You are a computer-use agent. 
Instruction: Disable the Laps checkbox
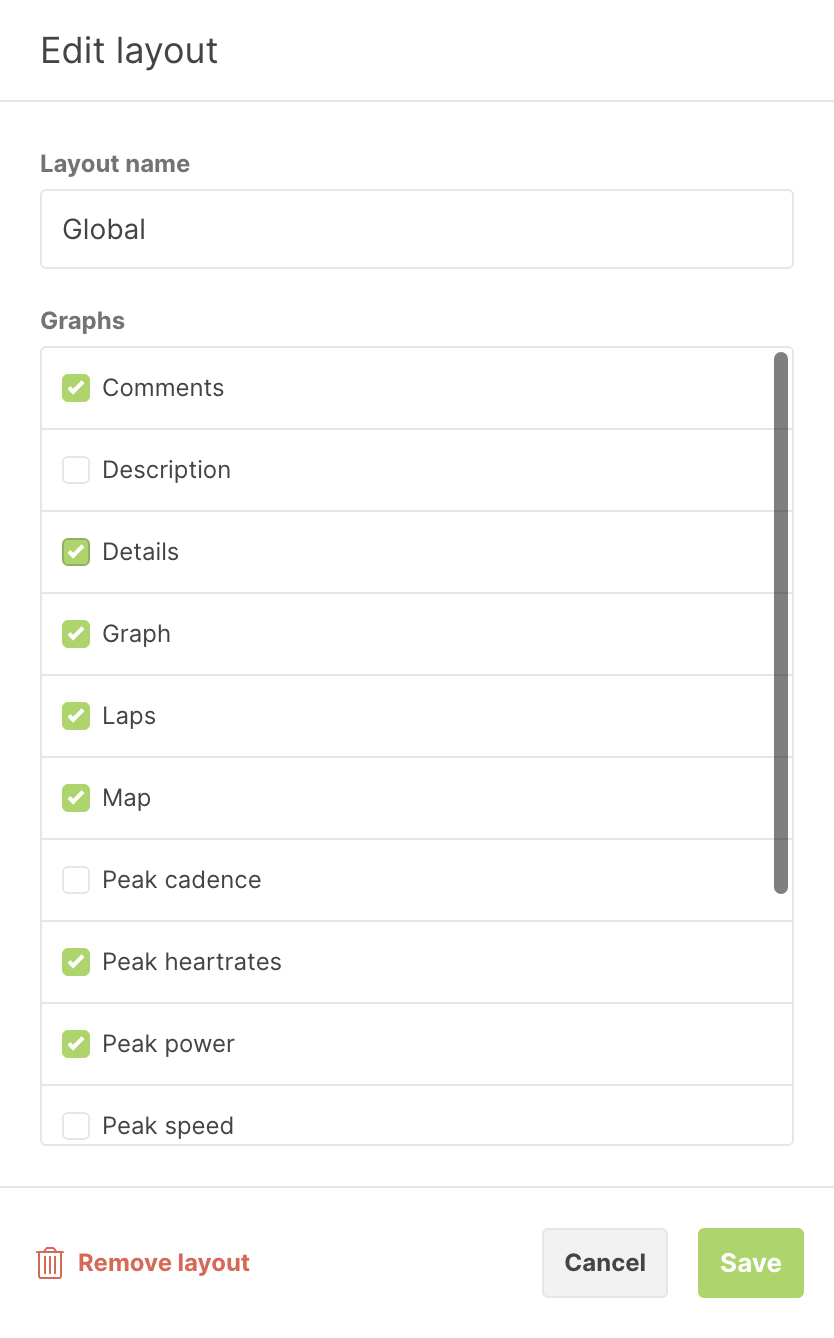pyautogui.click(x=76, y=716)
